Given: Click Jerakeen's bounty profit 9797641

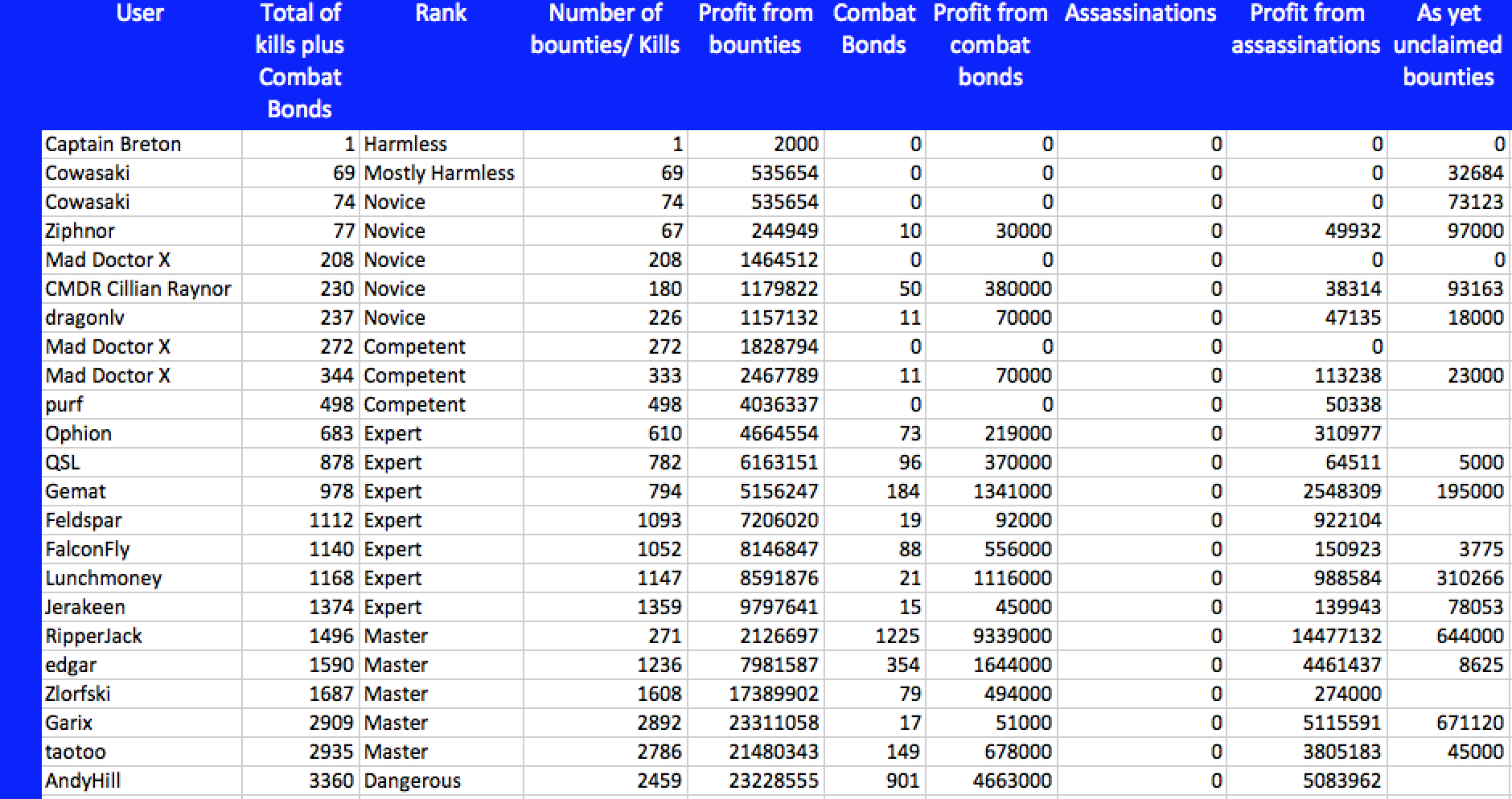Looking at the screenshot, I should point(756,607).
